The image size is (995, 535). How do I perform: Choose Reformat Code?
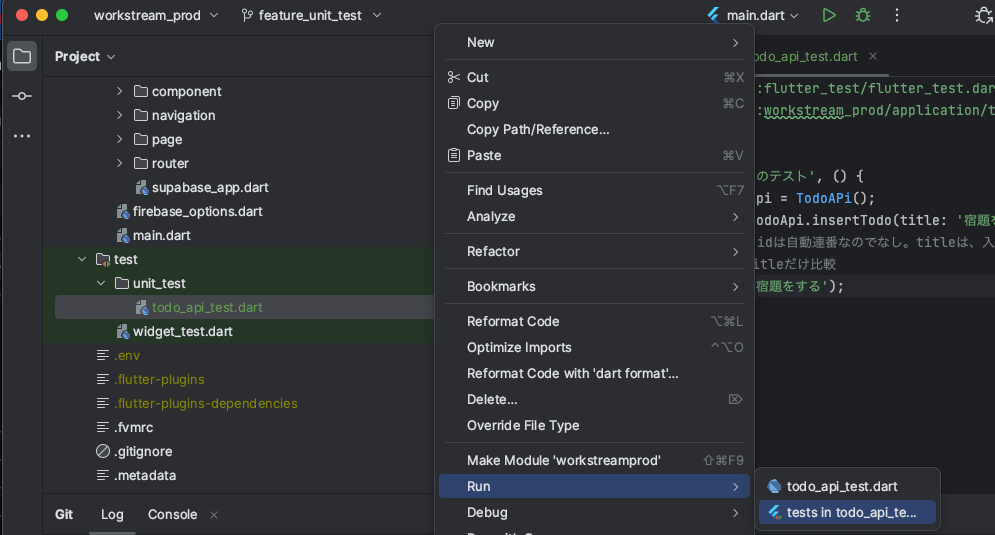click(x=595, y=321)
